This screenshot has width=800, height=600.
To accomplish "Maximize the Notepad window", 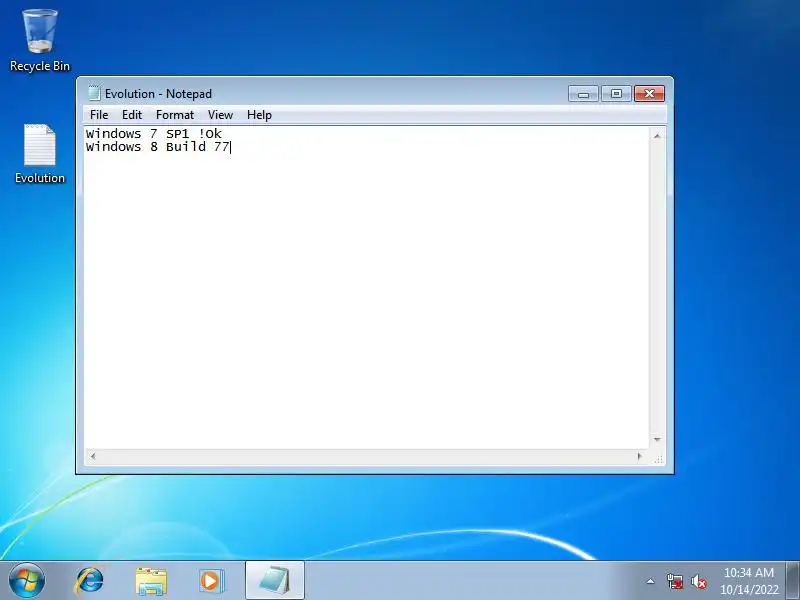I will [616, 94].
